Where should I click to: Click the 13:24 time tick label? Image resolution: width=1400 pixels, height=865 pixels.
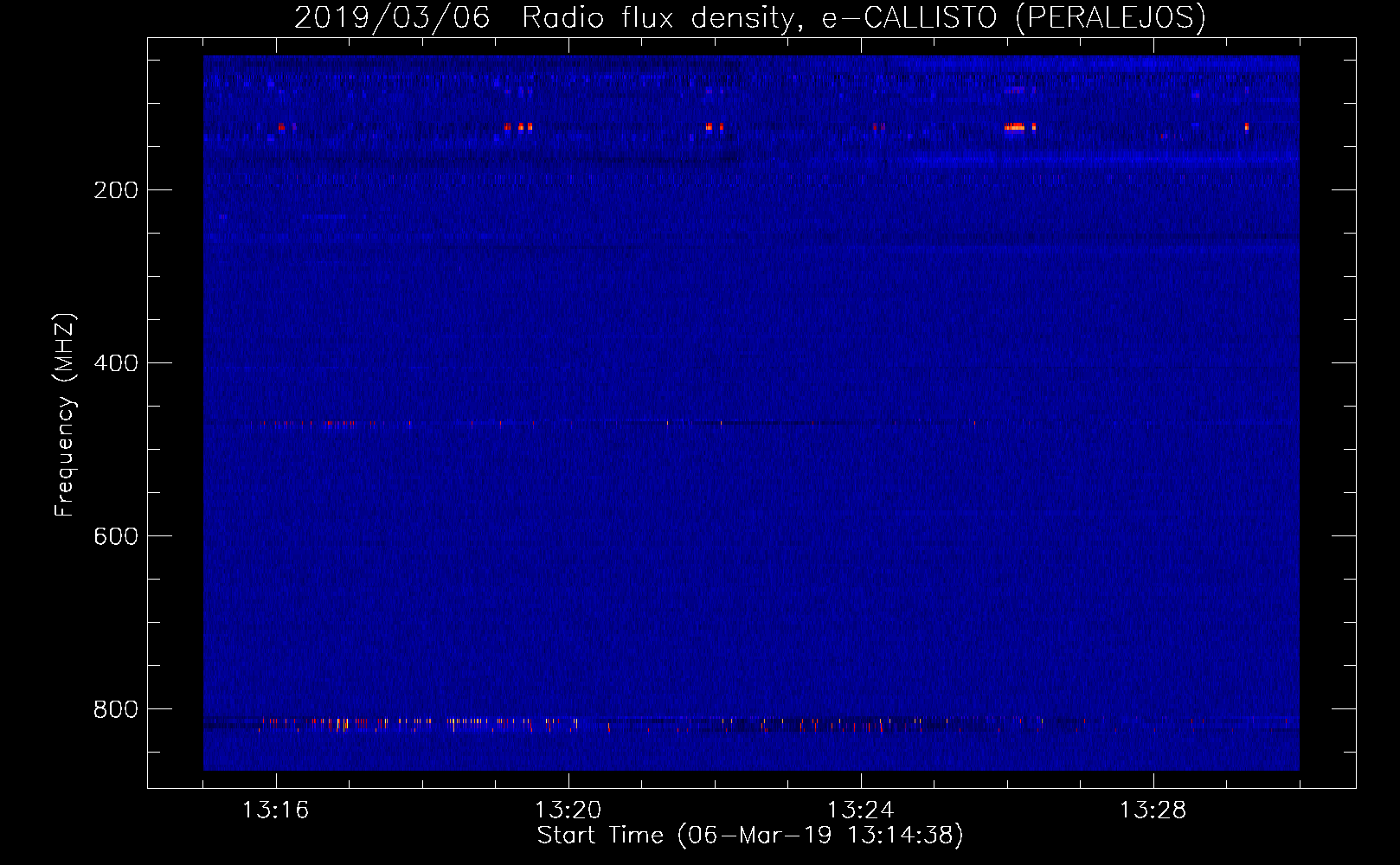860,811
